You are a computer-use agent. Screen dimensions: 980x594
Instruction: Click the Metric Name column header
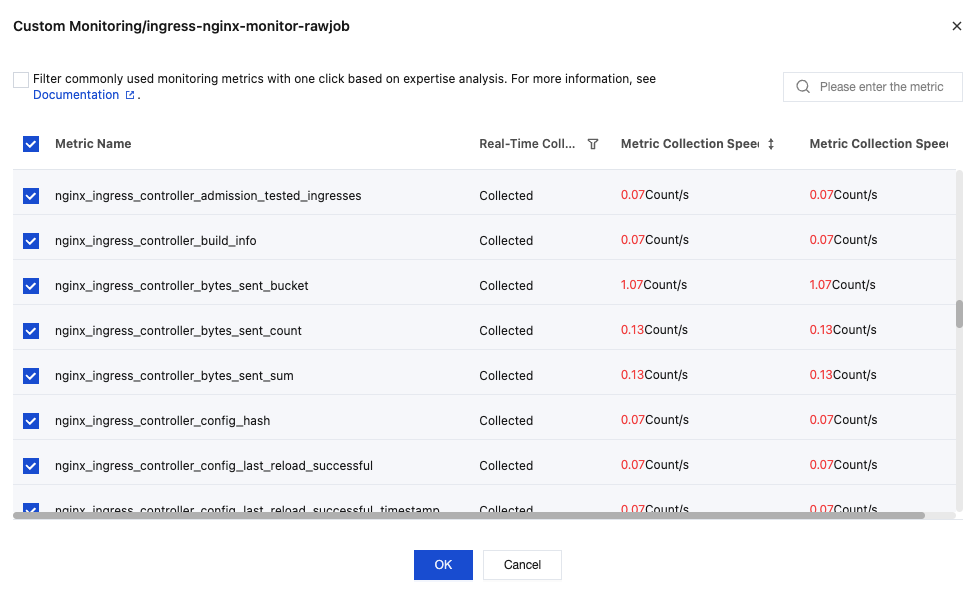93,144
